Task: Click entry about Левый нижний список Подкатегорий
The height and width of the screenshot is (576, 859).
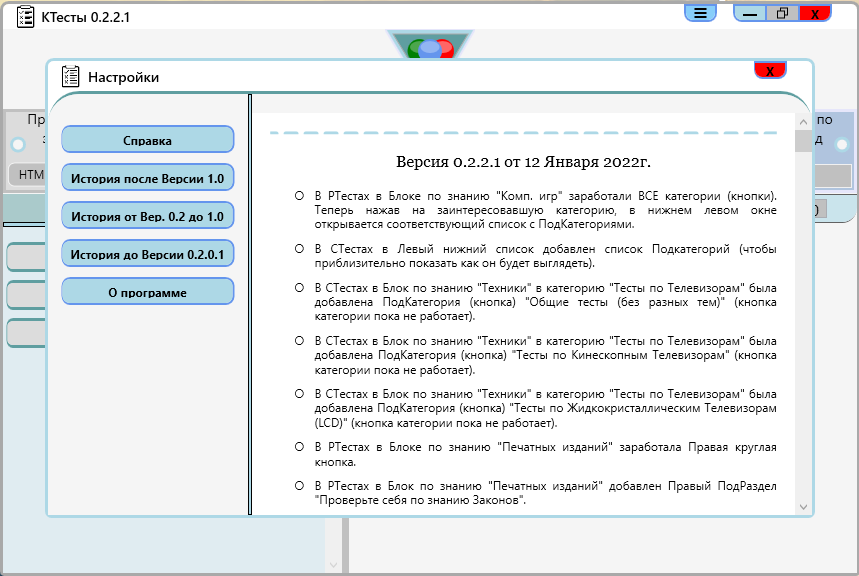Action: tap(545, 256)
